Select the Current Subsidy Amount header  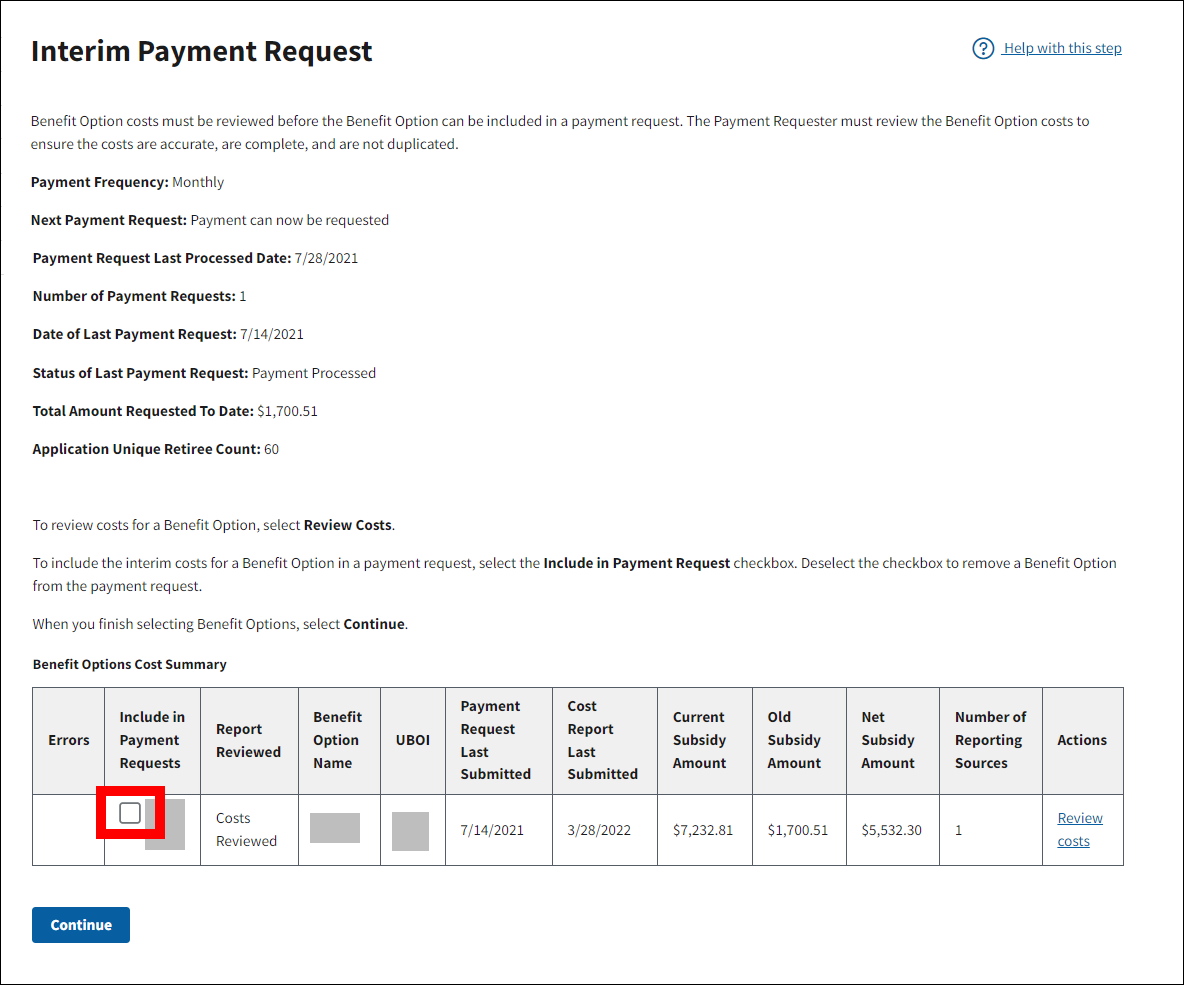(699, 740)
